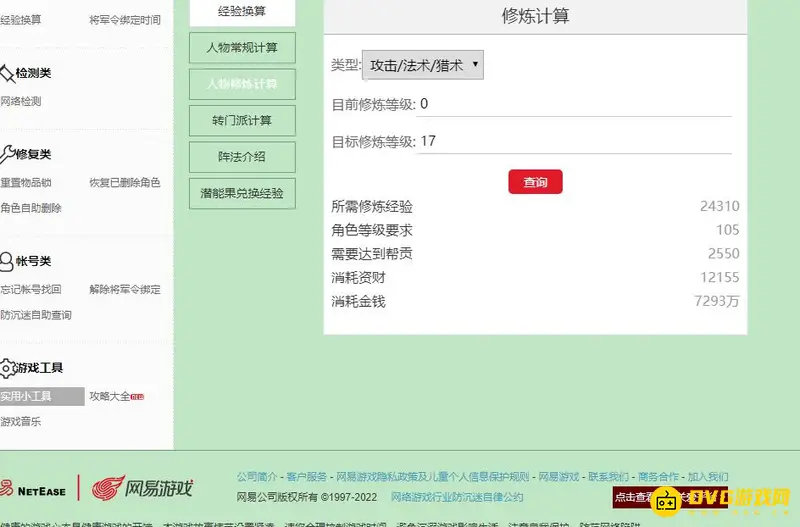This screenshot has width=800, height=527.
Task: Open 防沉迷自助查询 link
Action: pyautogui.click(x=36, y=315)
